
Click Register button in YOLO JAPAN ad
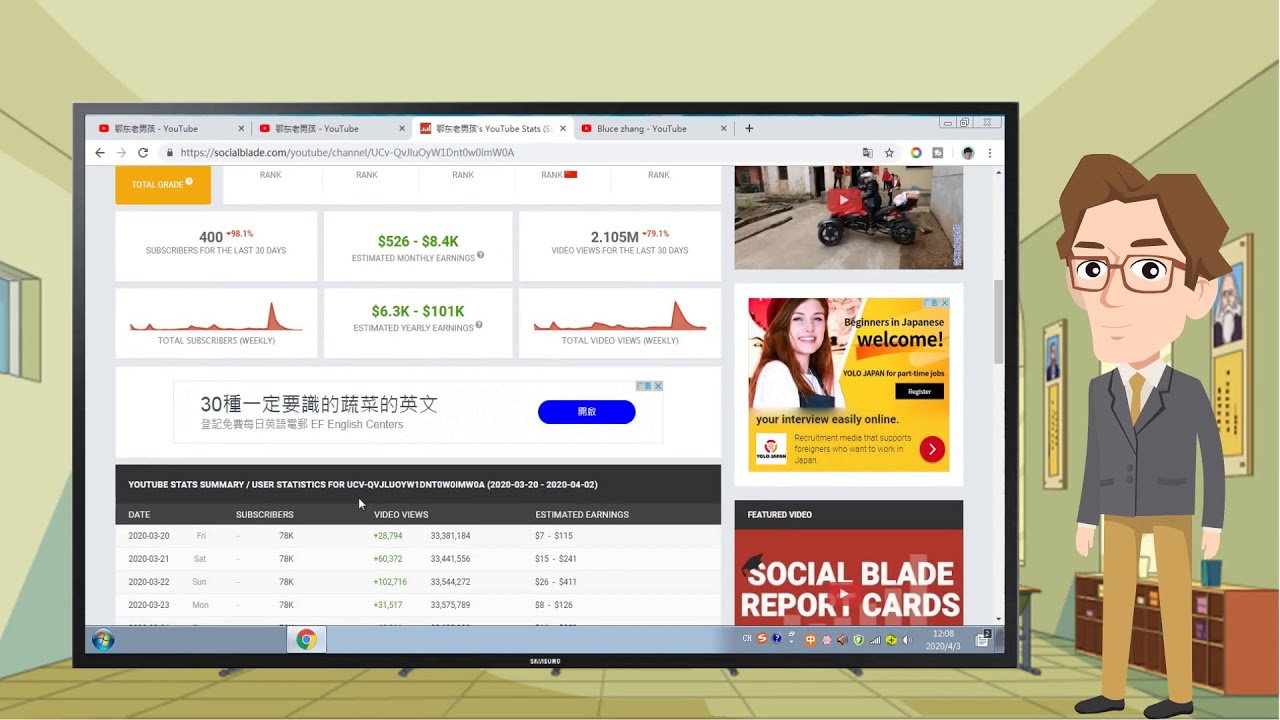pos(919,392)
